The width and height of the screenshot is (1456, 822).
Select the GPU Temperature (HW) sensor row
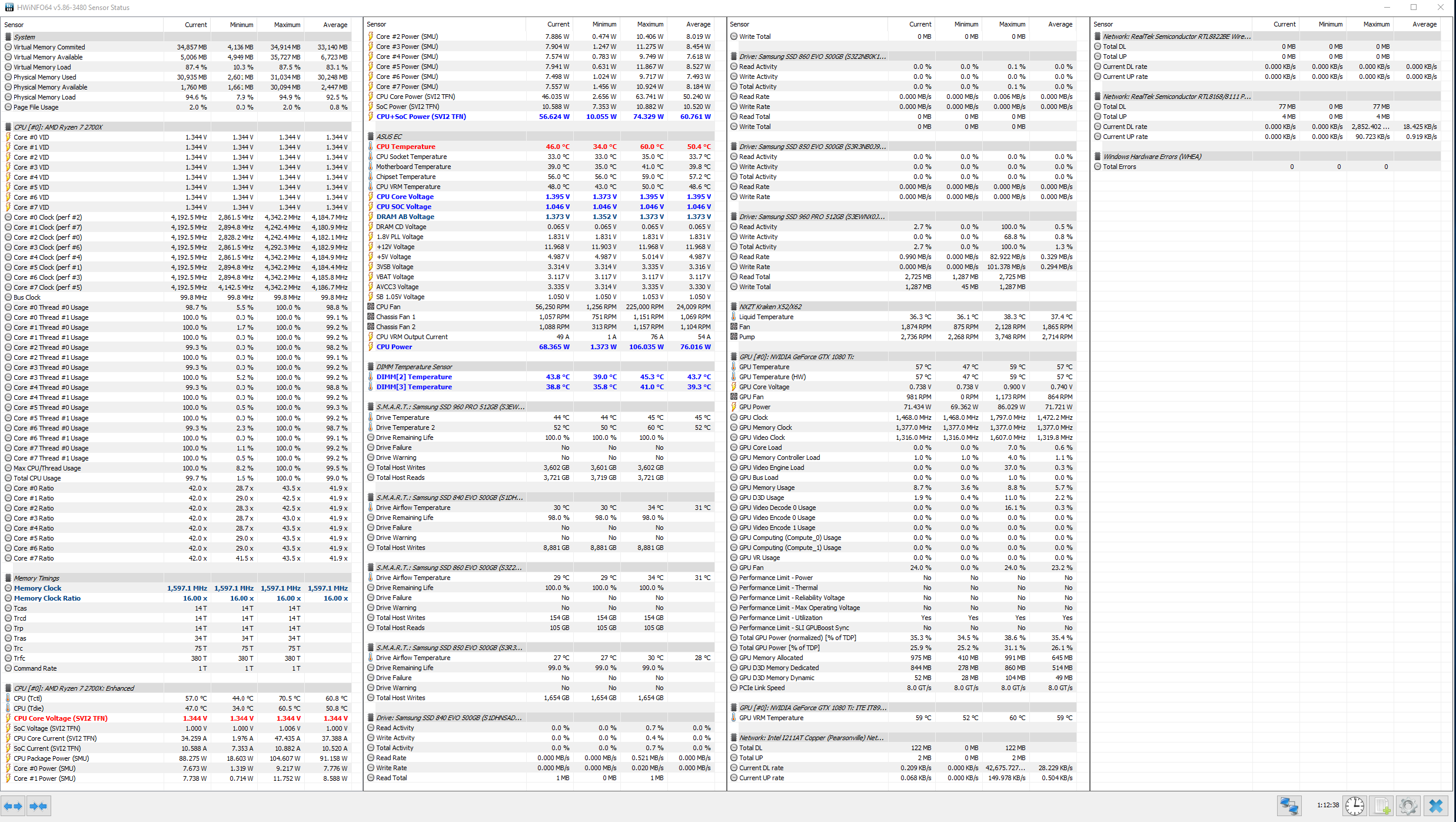(x=772, y=377)
